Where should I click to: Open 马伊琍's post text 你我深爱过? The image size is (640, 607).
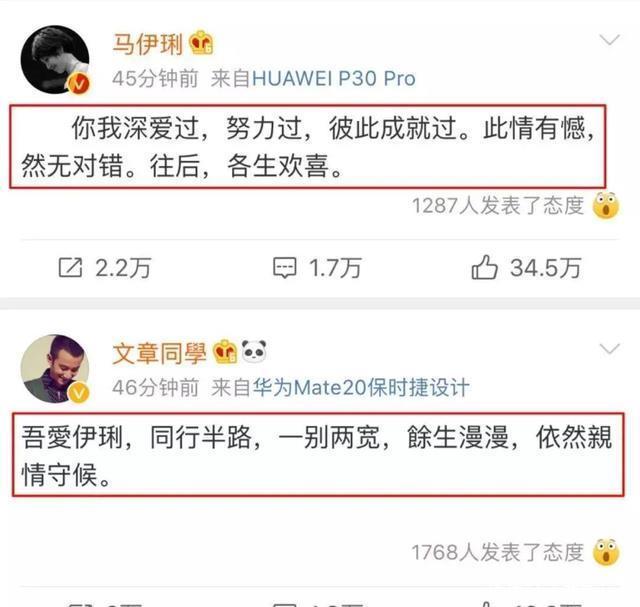click(x=308, y=147)
